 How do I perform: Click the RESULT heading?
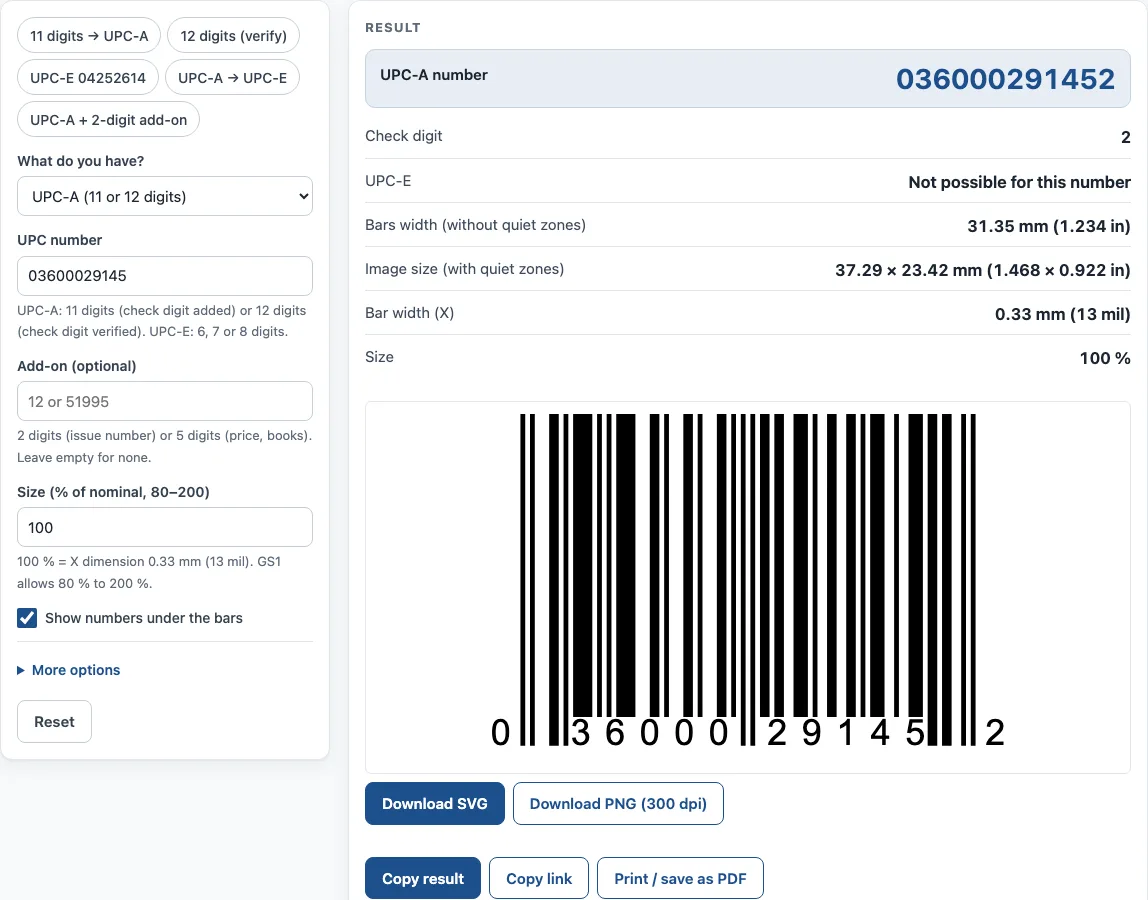393,28
